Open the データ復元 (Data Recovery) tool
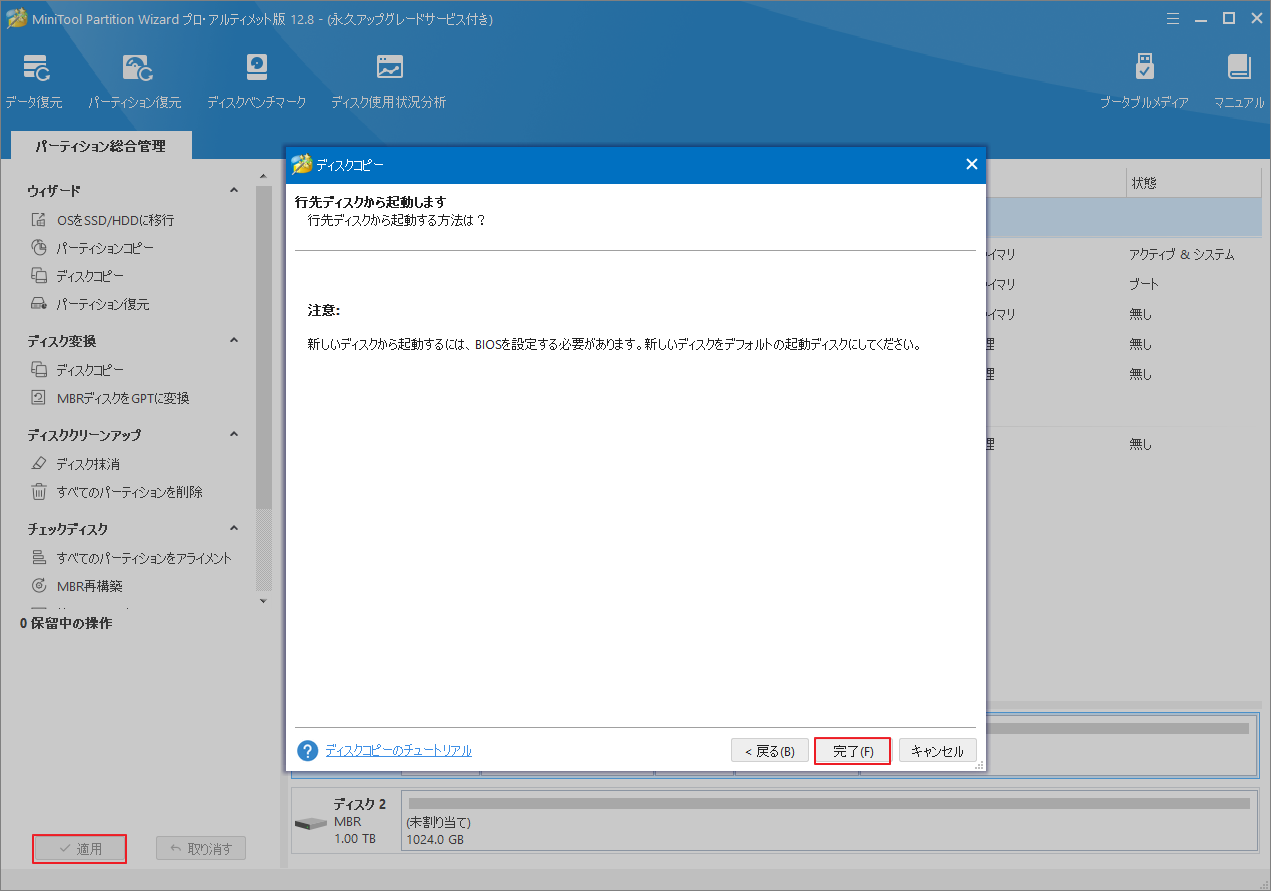 click(35, 78)
